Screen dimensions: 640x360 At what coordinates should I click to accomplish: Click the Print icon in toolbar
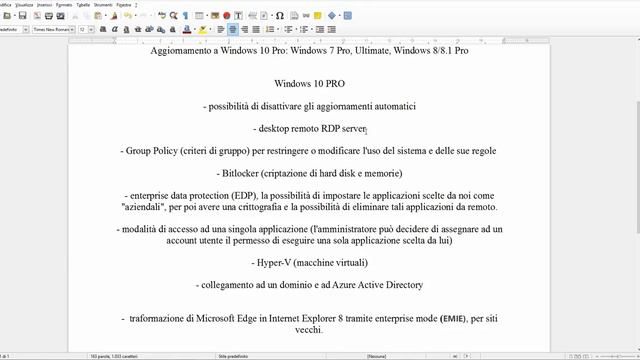coord(49,16)
